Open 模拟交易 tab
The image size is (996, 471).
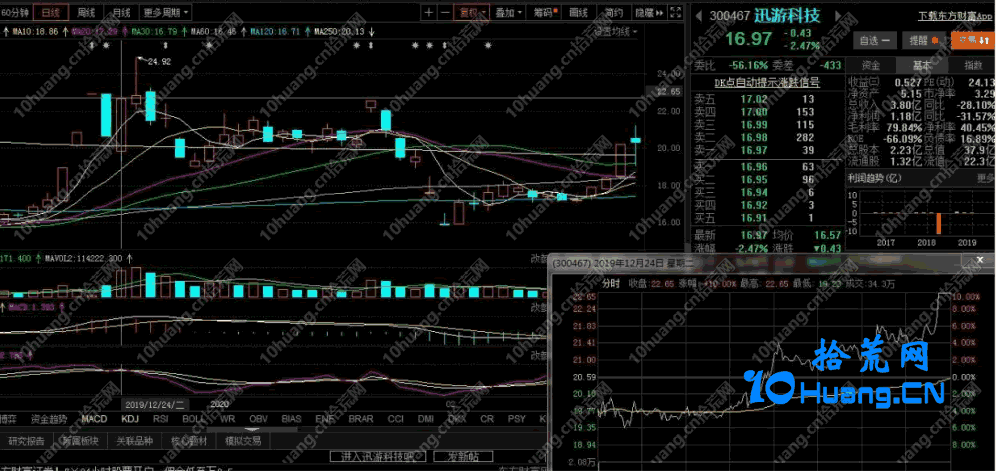tap(243, 440)
